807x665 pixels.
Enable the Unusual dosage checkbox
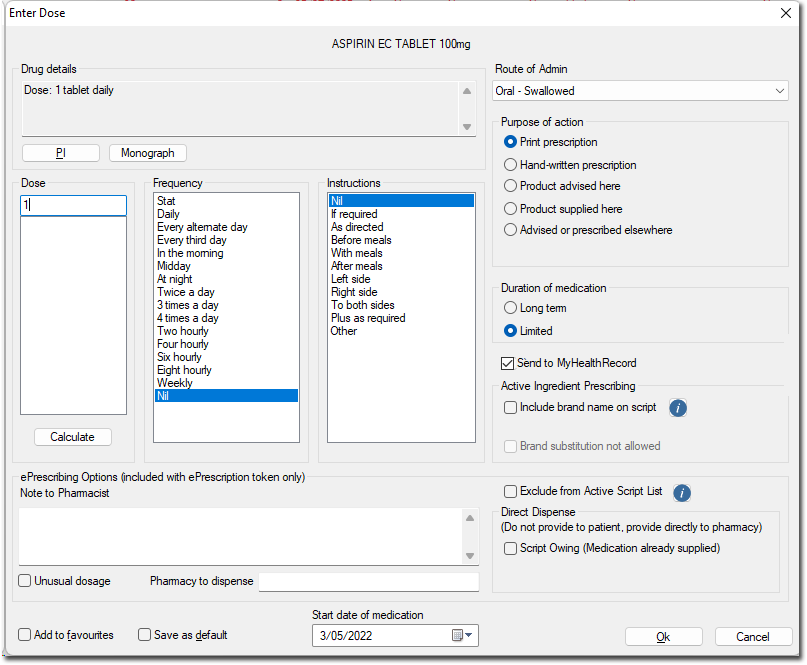(x=25, y=581)
